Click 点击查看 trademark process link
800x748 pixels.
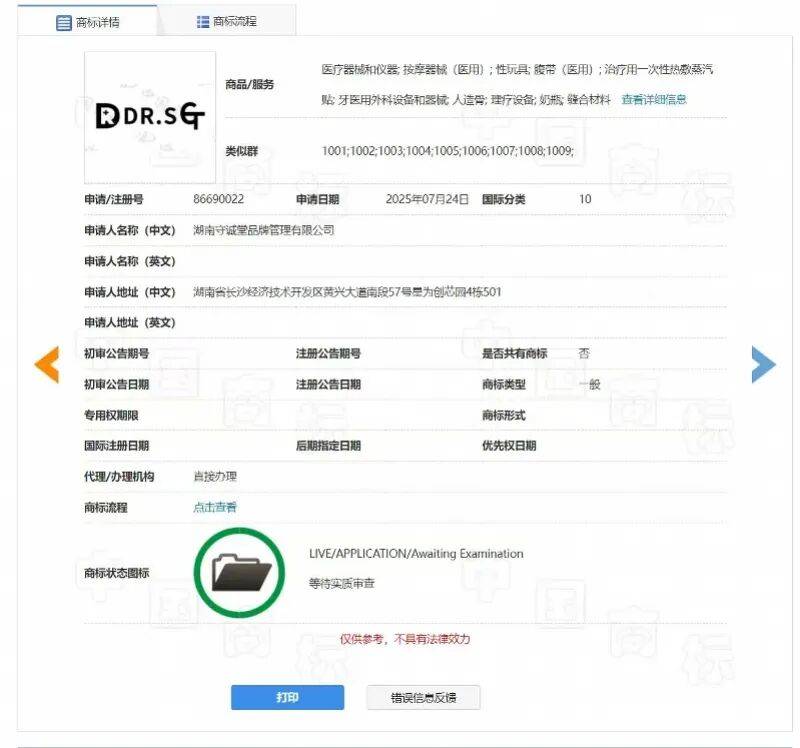click(215, 507)
